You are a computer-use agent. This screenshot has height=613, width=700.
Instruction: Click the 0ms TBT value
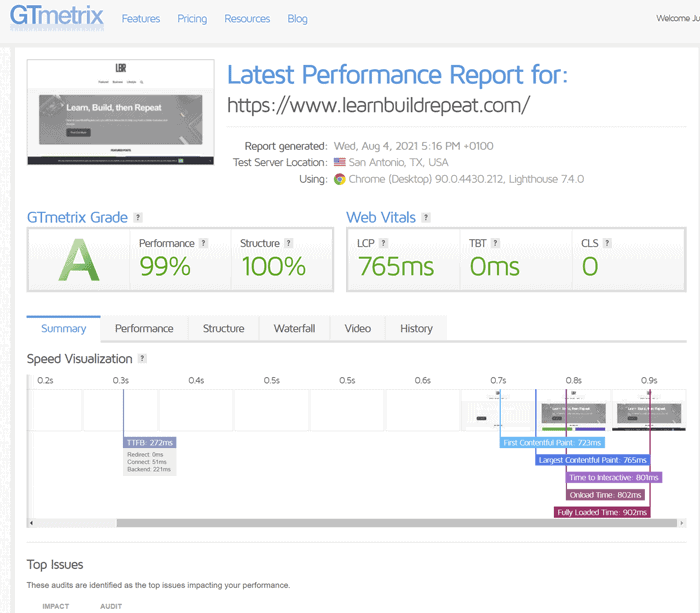click(495, 267)
